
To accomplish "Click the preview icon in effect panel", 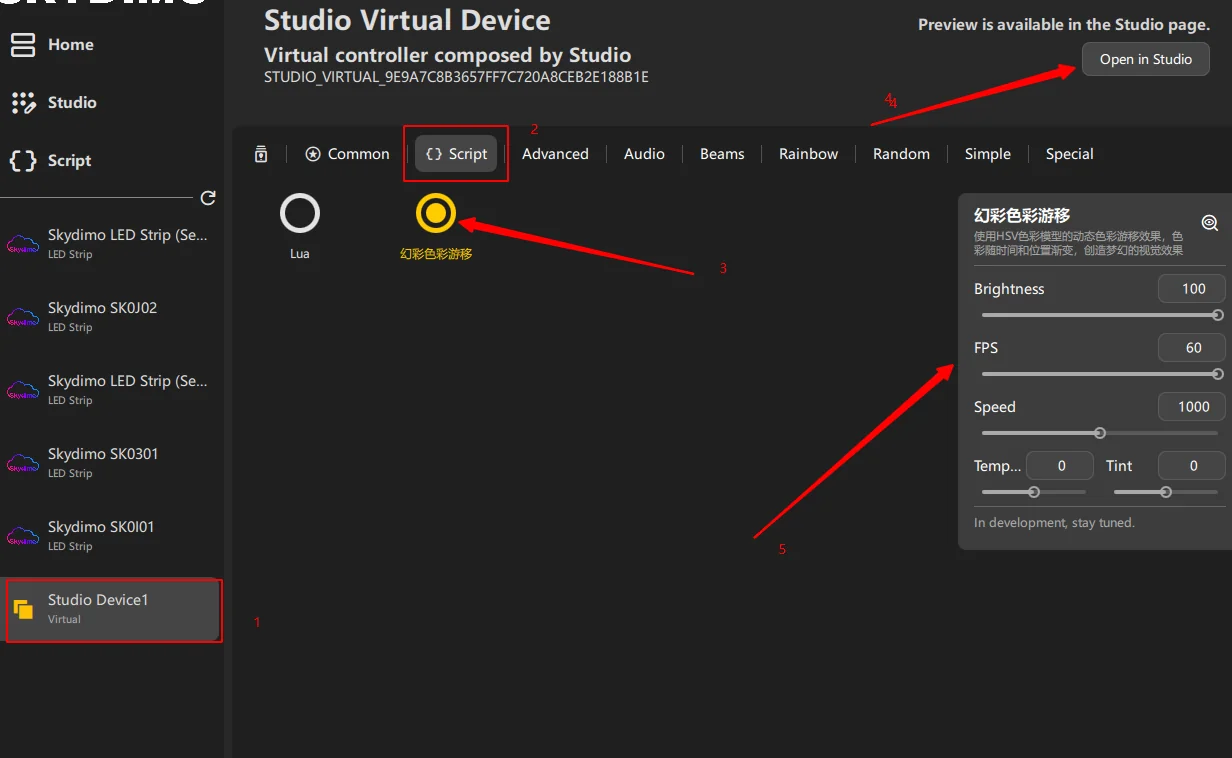I will [1209, 223].
